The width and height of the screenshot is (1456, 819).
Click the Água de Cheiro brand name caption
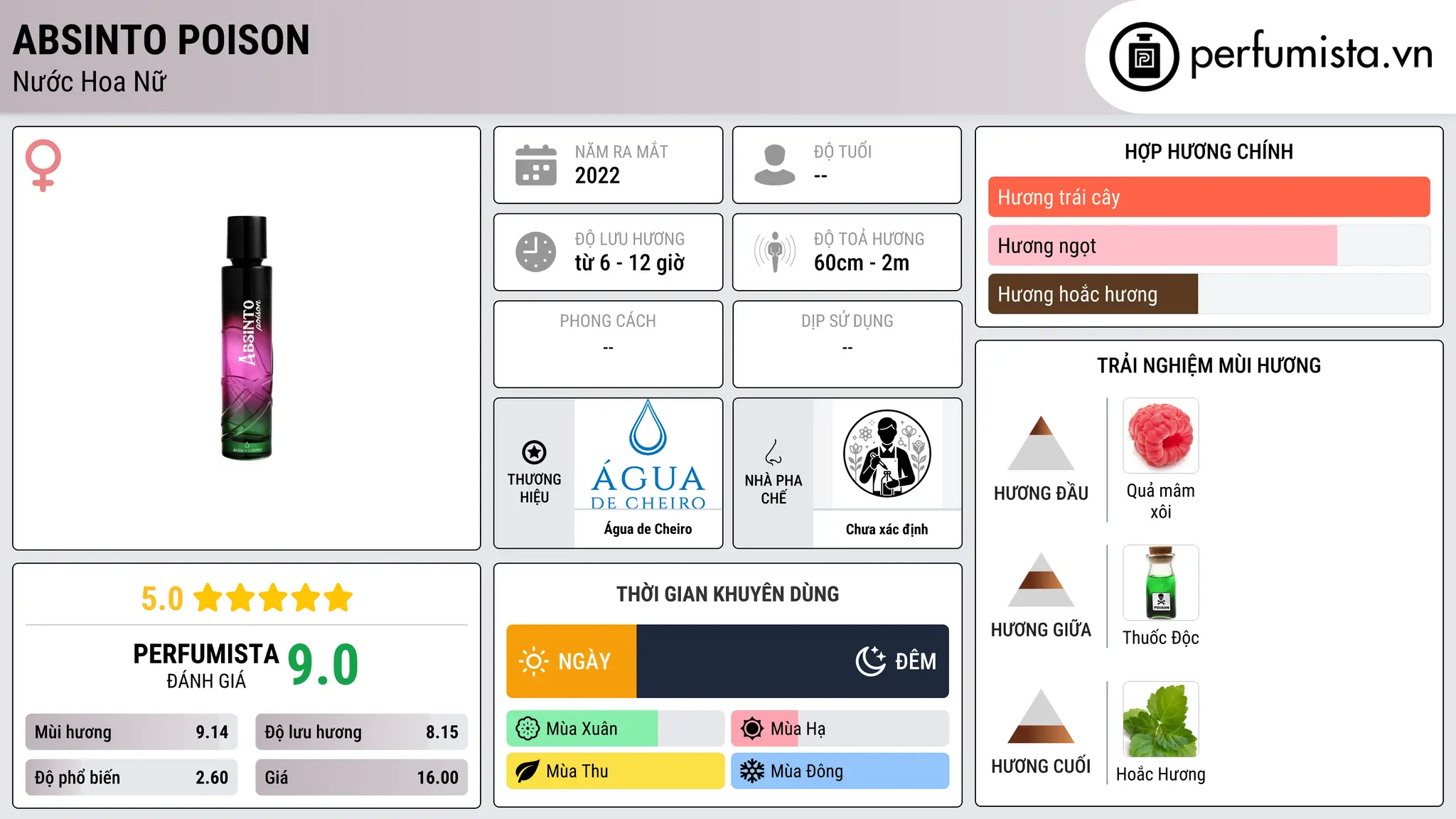click(648, 529)
